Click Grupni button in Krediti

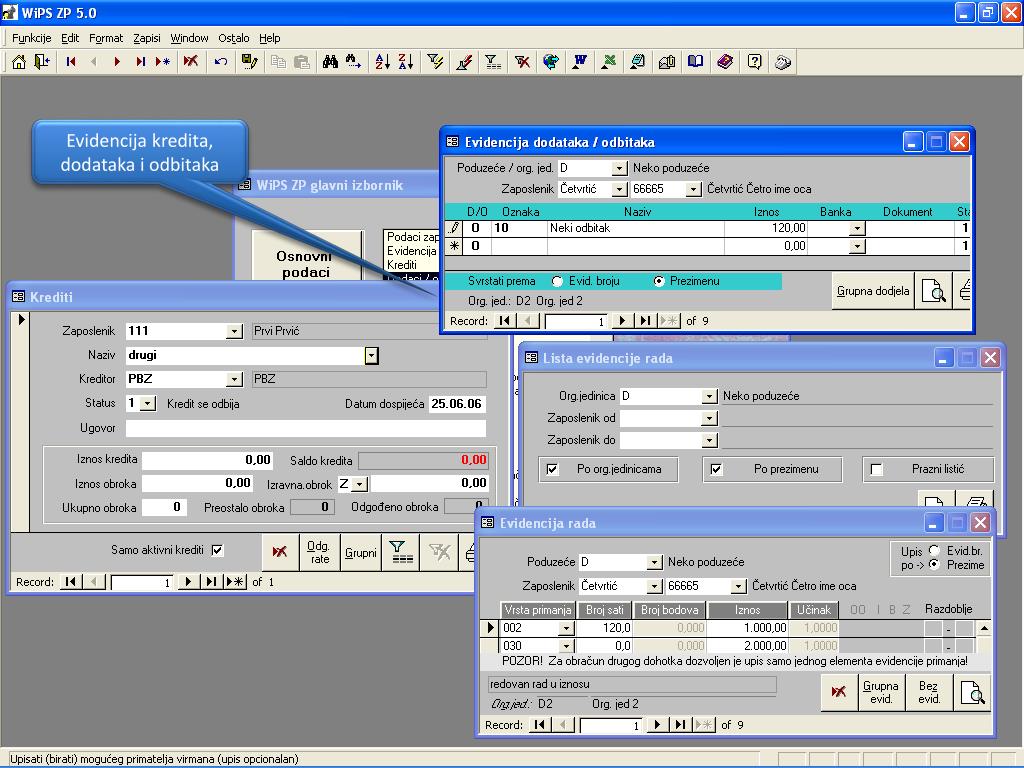(x=360, y=552)
